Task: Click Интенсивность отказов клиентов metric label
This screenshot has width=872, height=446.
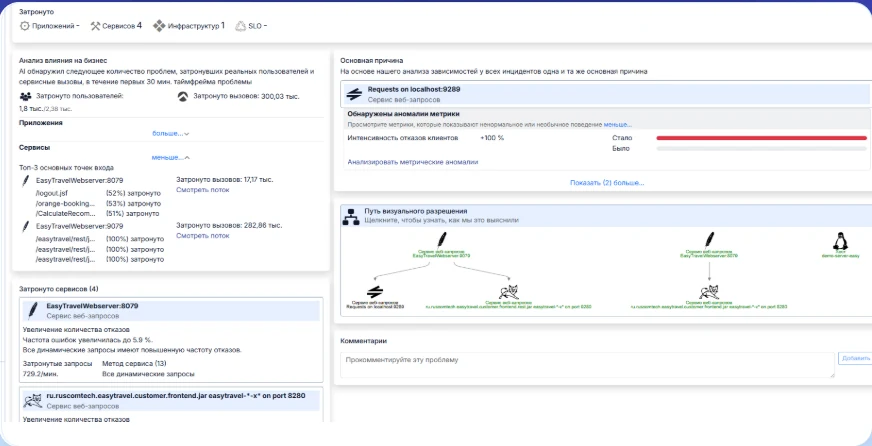Action: (403, 137)
